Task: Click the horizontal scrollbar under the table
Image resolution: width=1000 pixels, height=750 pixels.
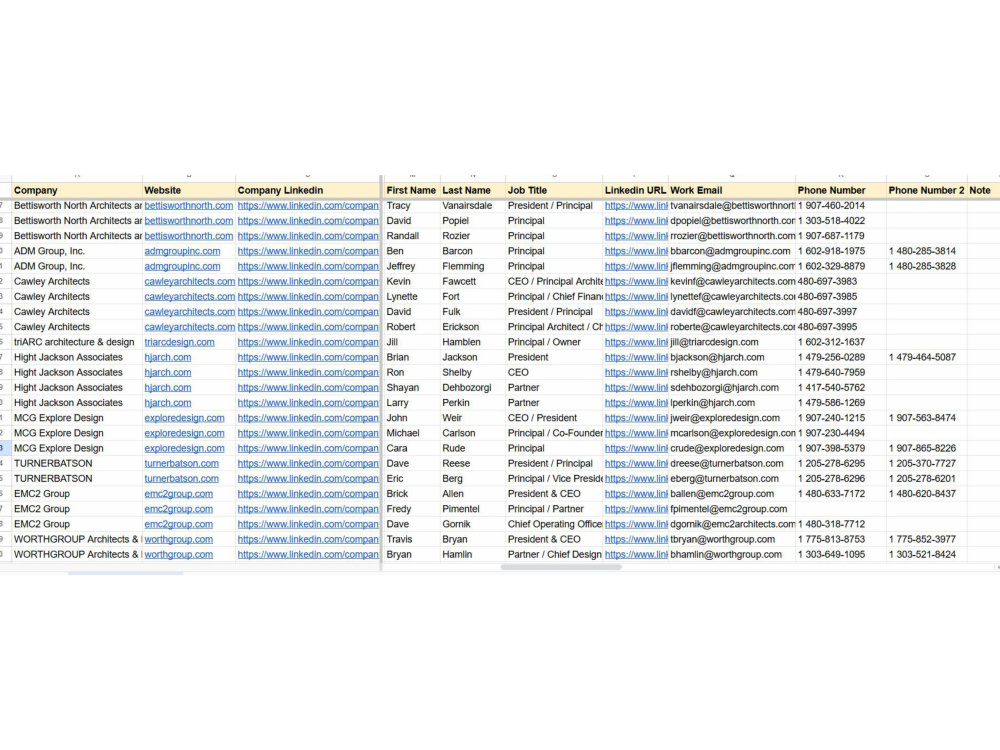Action: (x=561, y=567)
